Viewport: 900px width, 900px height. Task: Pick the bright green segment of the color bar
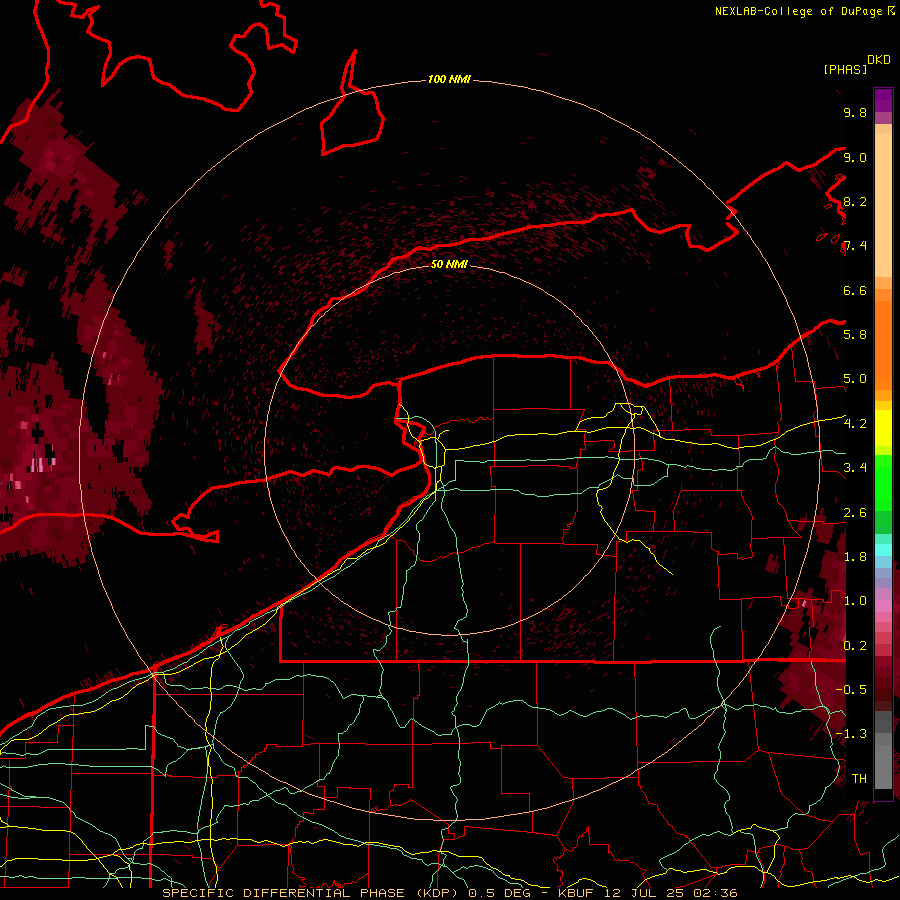(883, 483)
